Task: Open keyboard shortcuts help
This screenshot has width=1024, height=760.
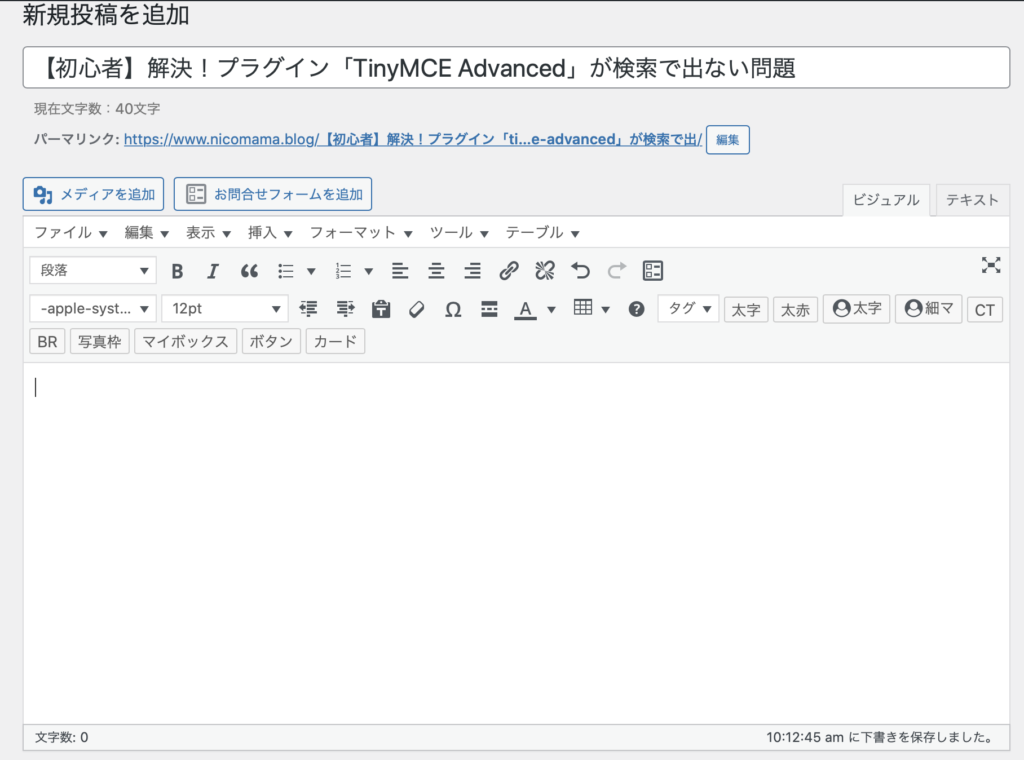Action: pos(636,309)
